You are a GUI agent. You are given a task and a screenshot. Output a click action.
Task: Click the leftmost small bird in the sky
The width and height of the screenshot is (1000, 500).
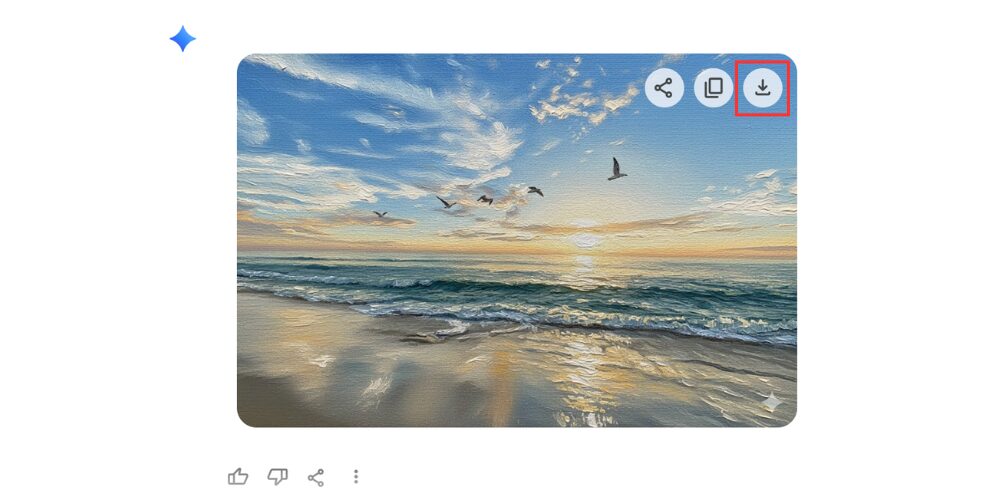tap(380, 214)
